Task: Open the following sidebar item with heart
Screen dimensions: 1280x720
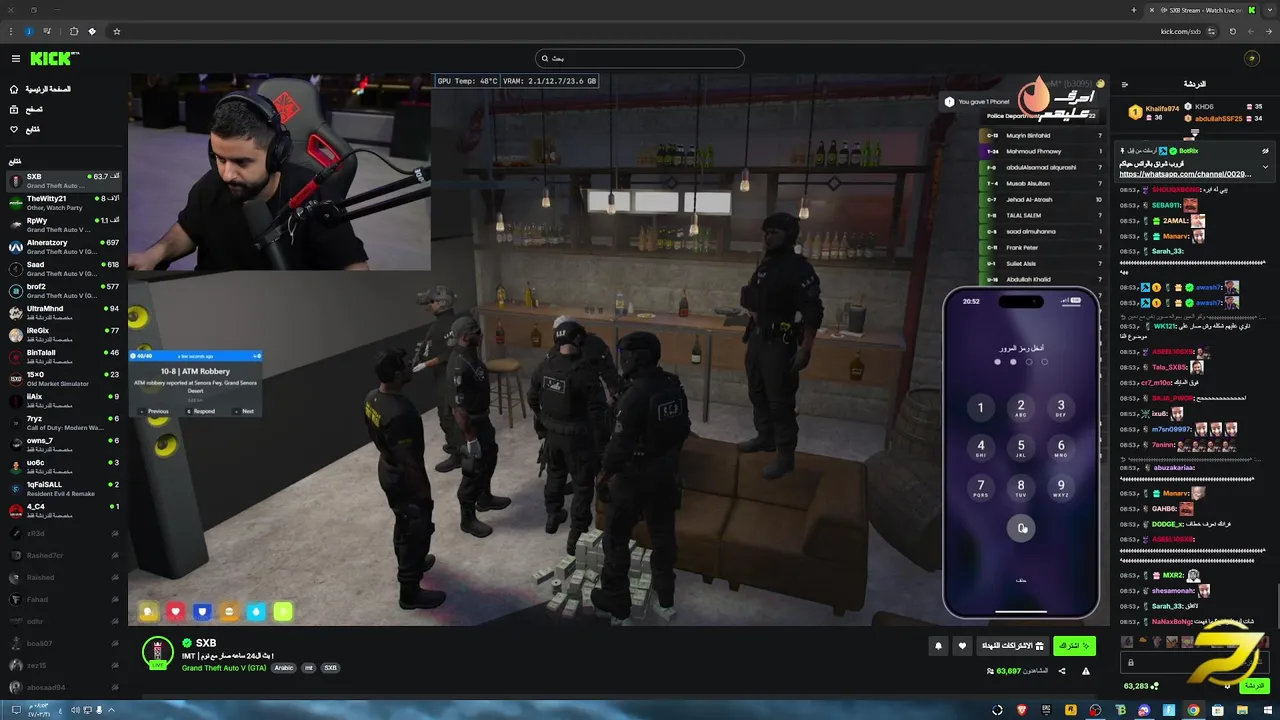Action: coord(26,129)
